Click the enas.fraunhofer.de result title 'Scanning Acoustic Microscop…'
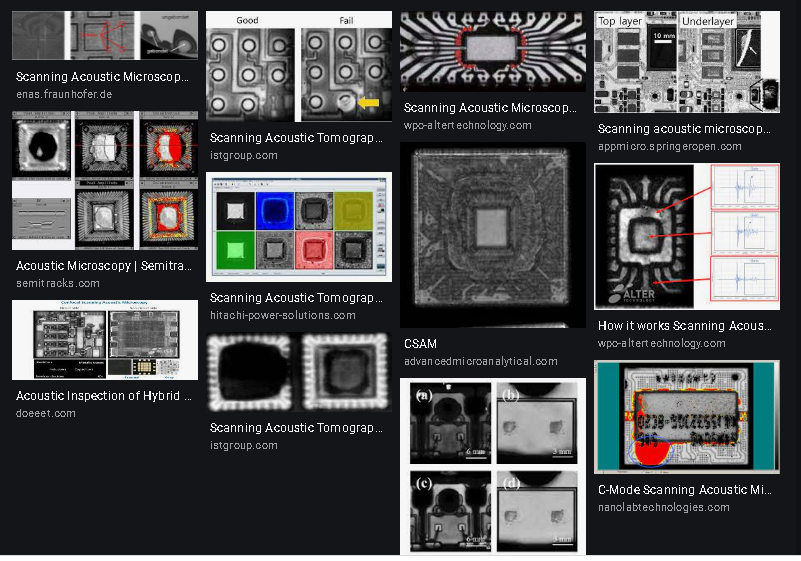 pyautogui.click(x=102, y=77)
